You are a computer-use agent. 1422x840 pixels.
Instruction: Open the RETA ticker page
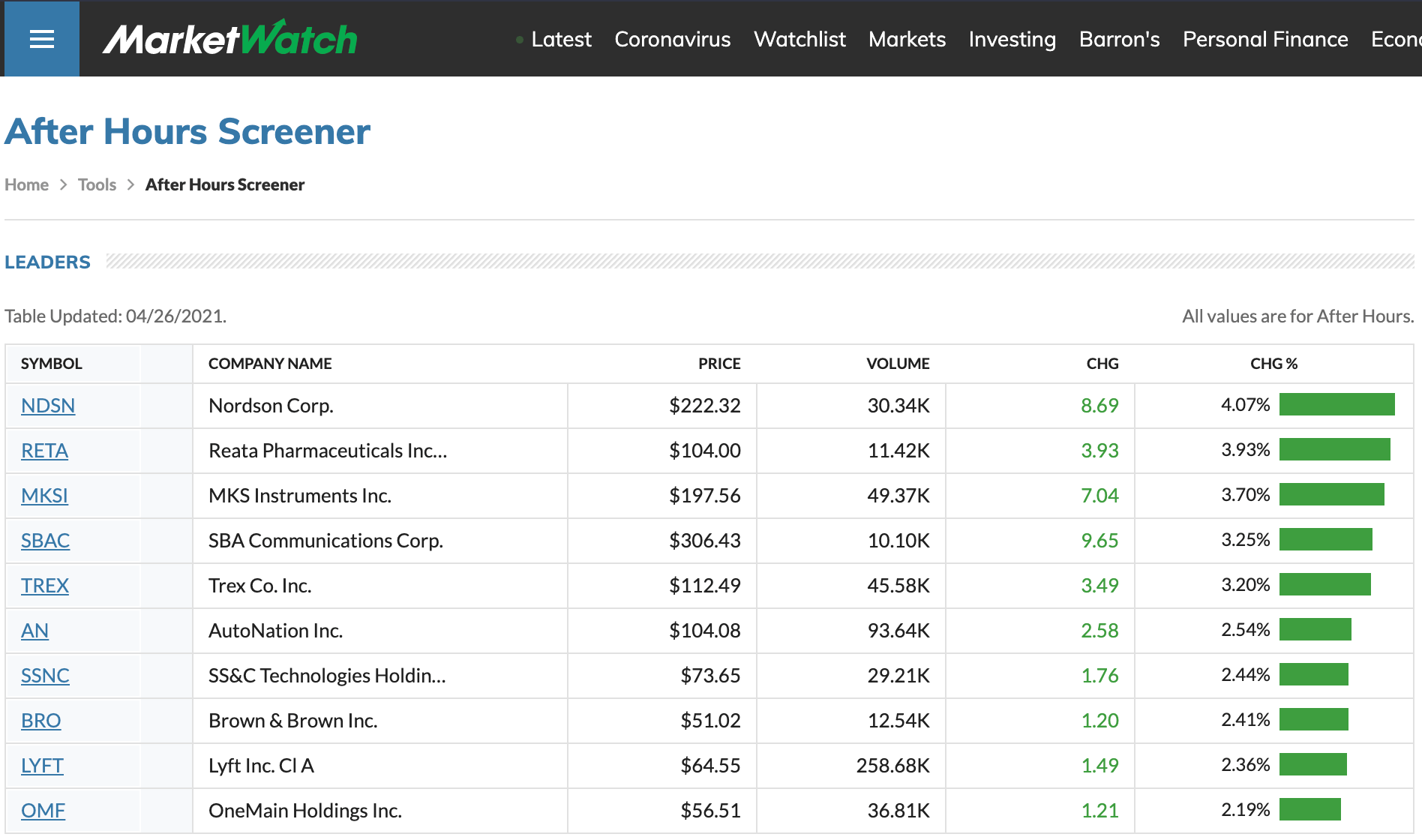pyautogui.click(x=43, y=451)
